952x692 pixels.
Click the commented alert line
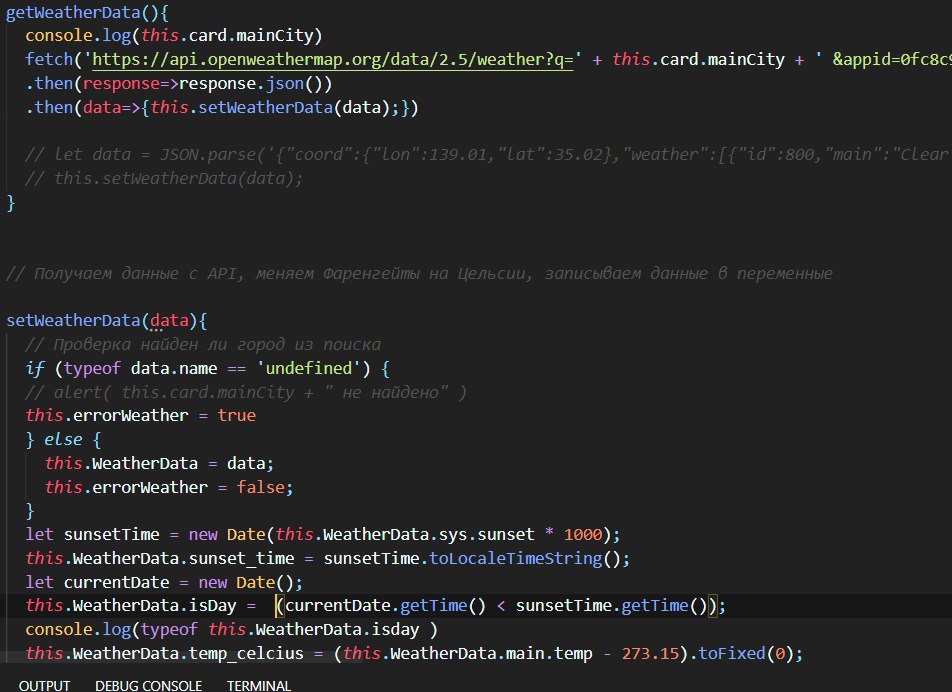(x=246, y=392)
